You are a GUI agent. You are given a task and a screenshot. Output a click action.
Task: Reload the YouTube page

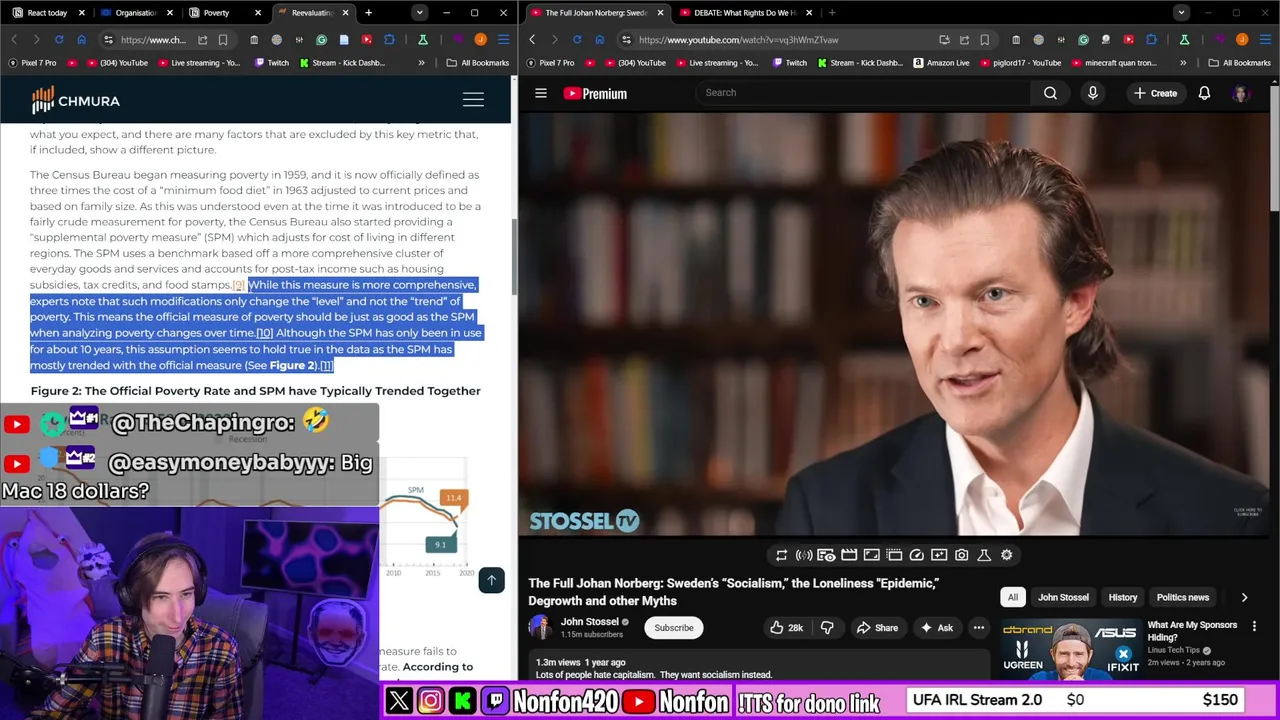[577, 40]
